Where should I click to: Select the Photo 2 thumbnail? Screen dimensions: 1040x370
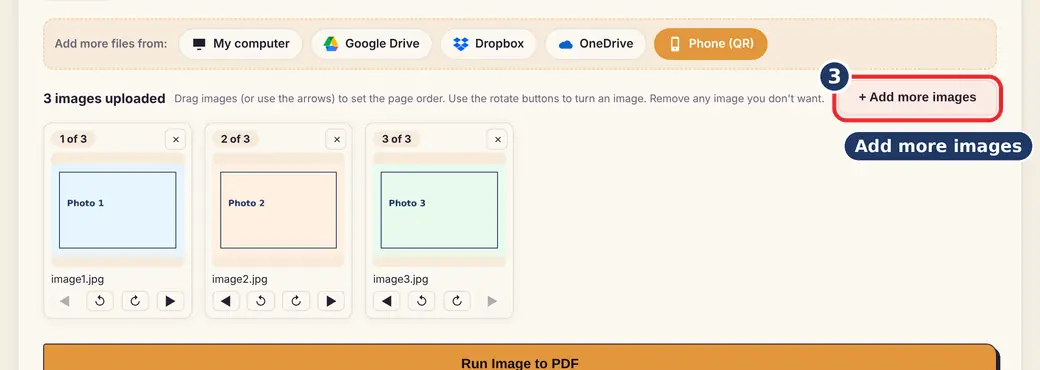tap(279, 210)
